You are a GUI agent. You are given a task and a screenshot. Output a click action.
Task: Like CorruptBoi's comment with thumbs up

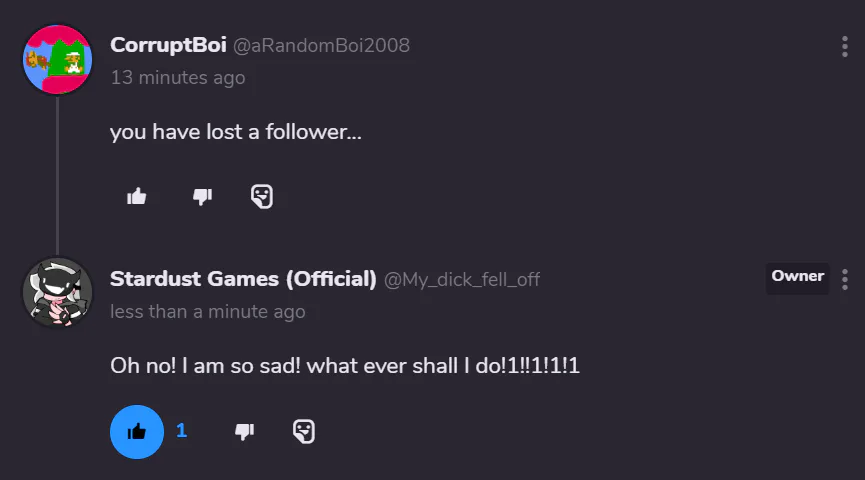tap(137, 196)
